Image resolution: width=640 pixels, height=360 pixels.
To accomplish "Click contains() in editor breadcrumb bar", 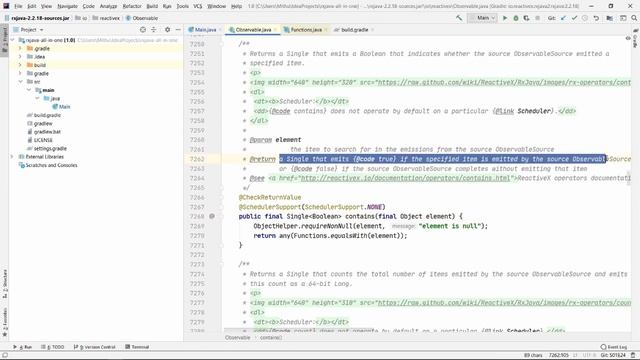I will click(271, 338).
